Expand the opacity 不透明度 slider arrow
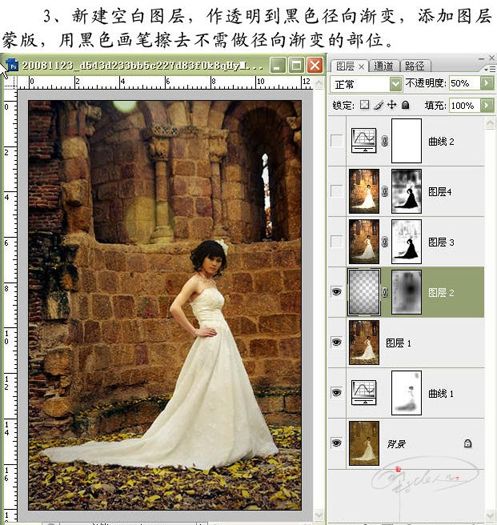 click(487, 83)
